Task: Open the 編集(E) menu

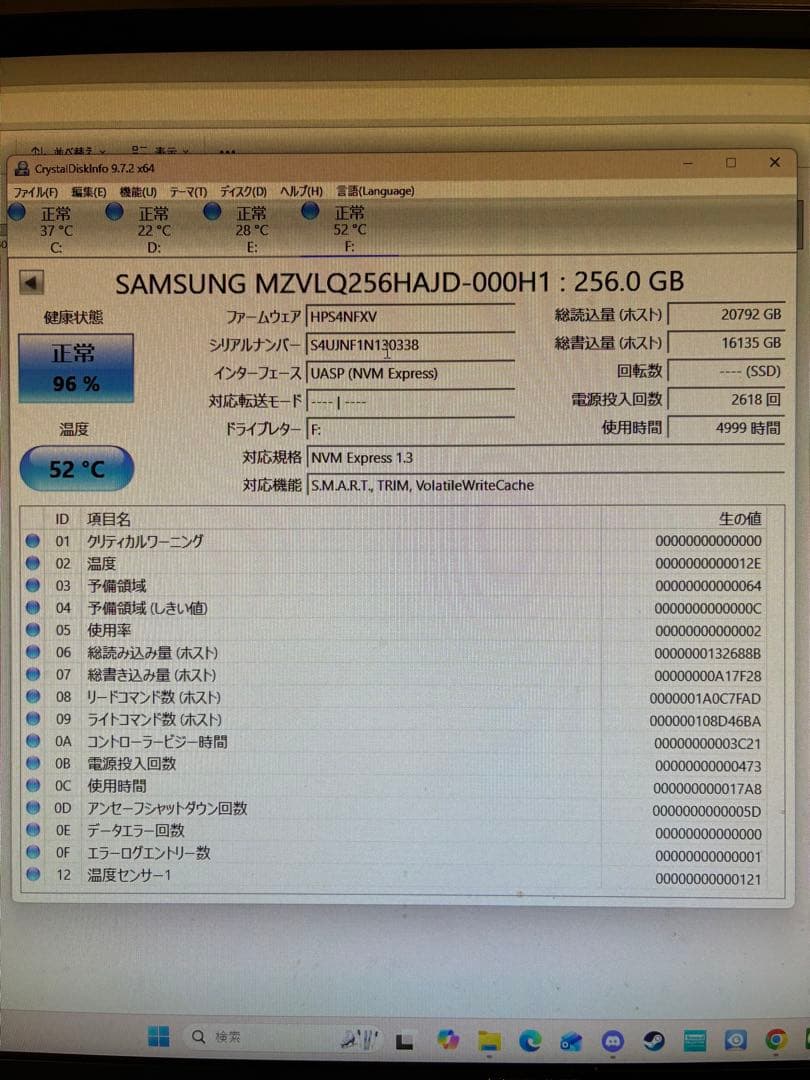Action: [89, 191]
